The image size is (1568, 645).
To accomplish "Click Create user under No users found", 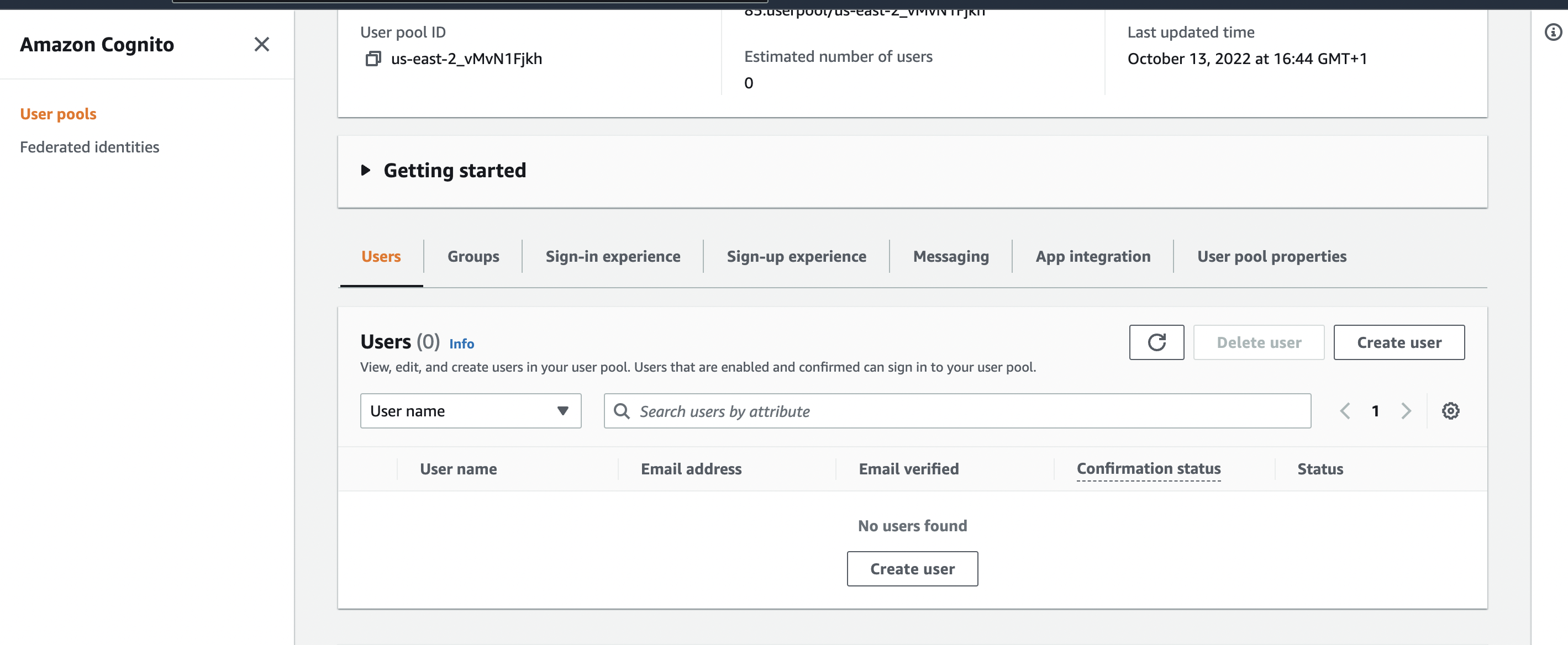I will pyautogui.click(x=912, y=569).
